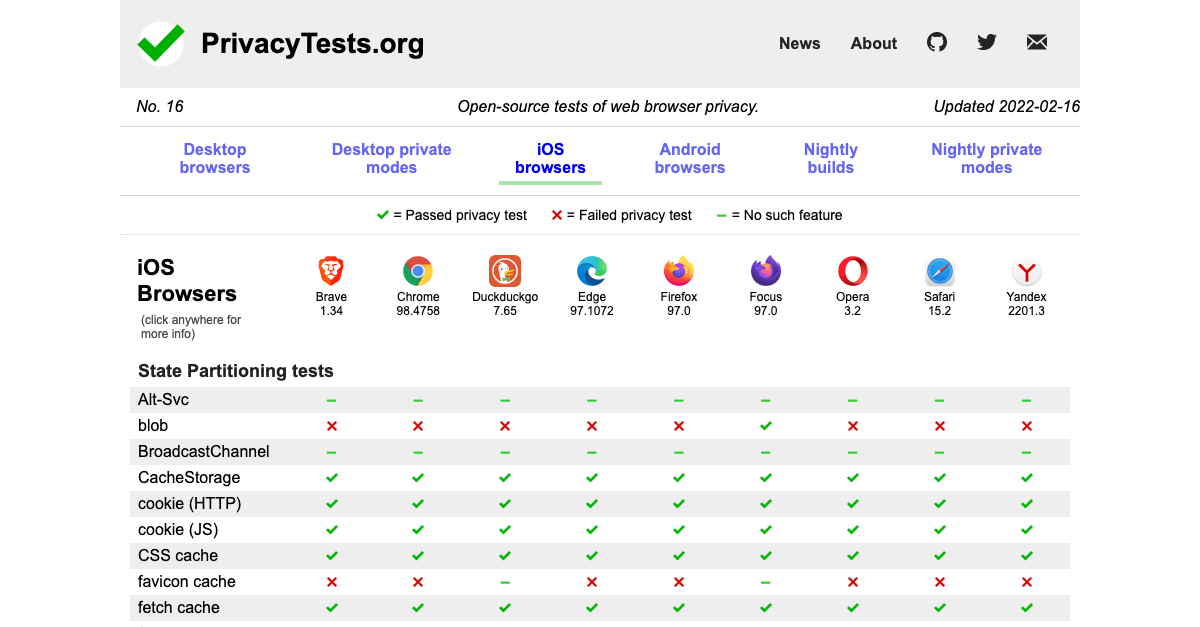The width and height of the screenshot is (1200, 627).
Task: Click the Twitter bird icon
Action: [986, 42]
